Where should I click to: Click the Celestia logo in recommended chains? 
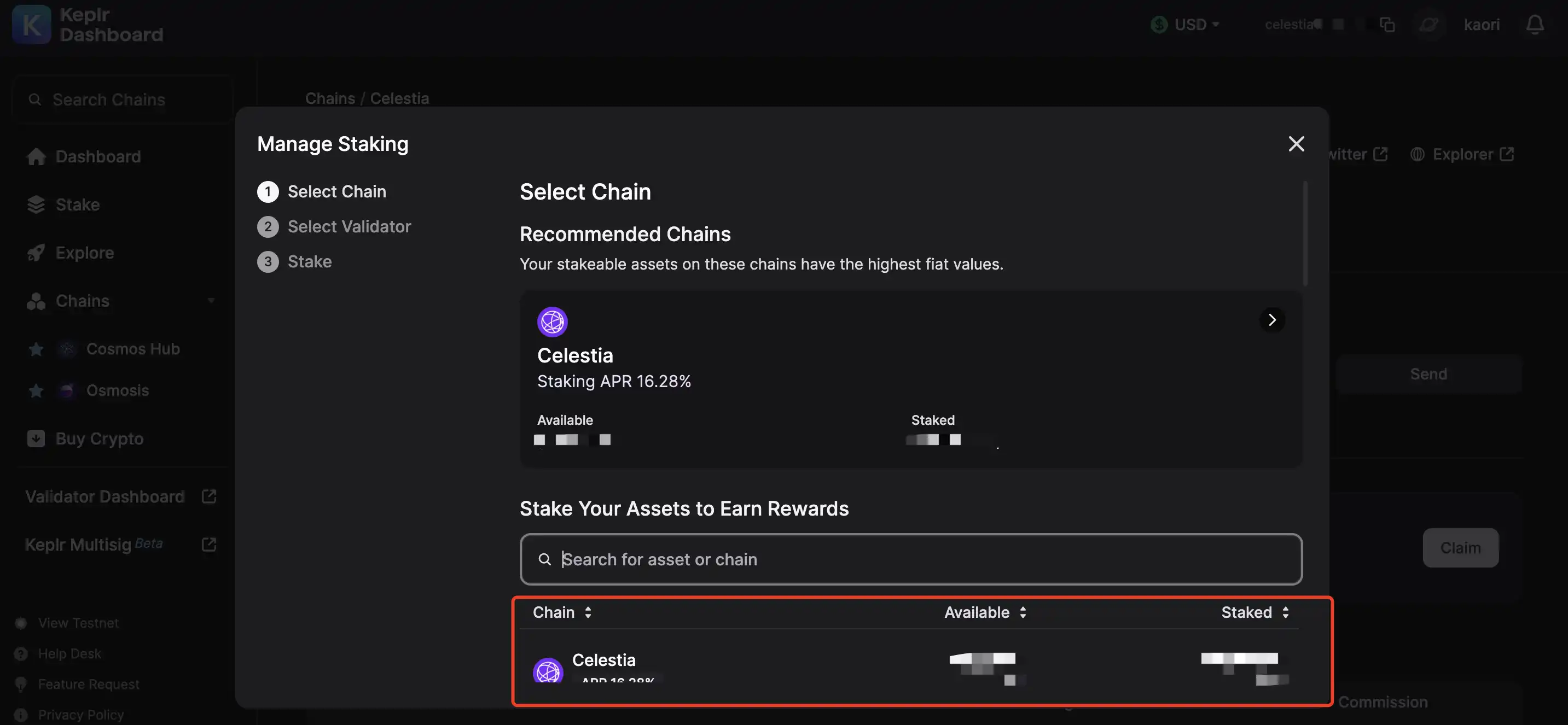click(552, 321)
